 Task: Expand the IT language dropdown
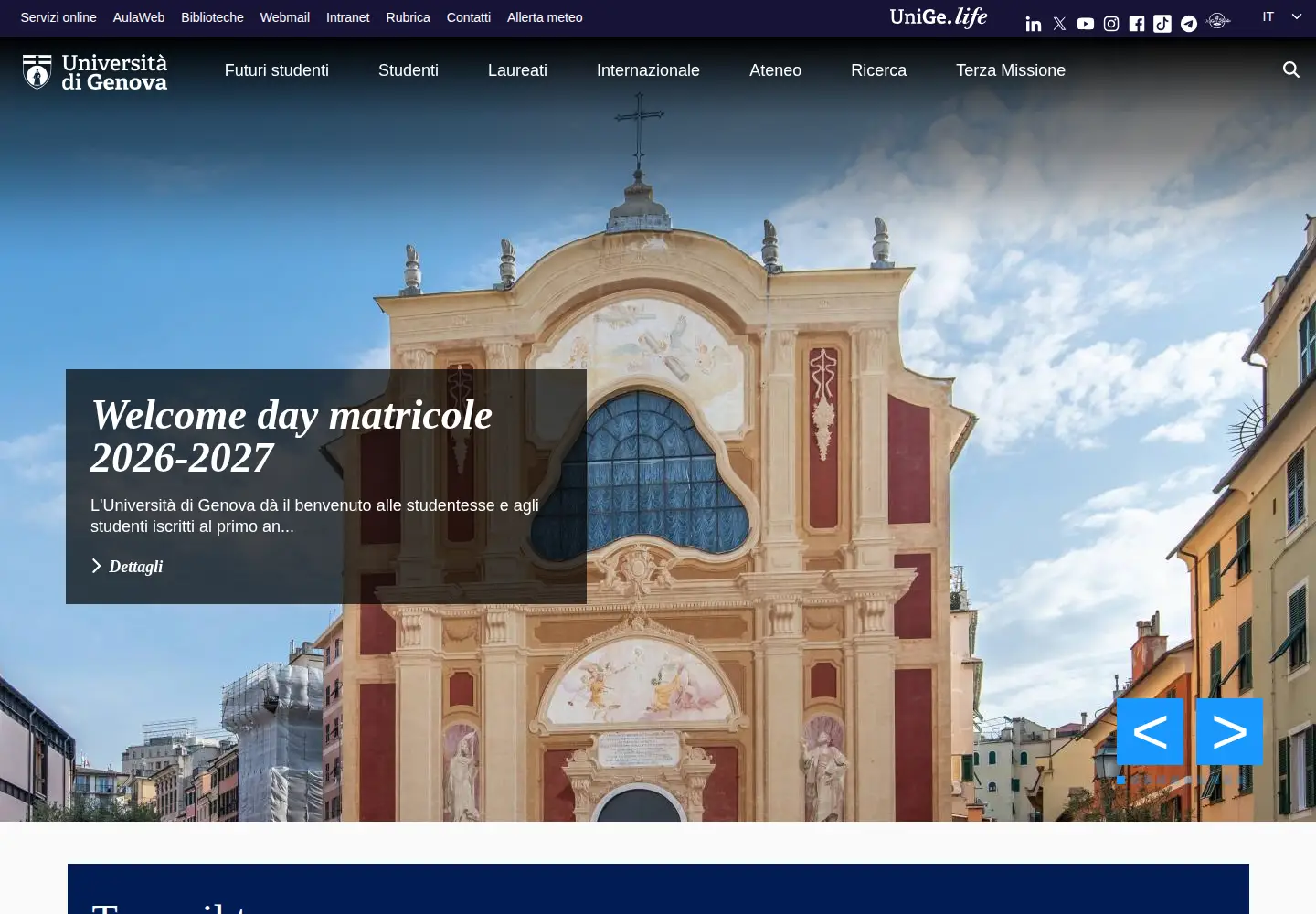(1282, 16)
